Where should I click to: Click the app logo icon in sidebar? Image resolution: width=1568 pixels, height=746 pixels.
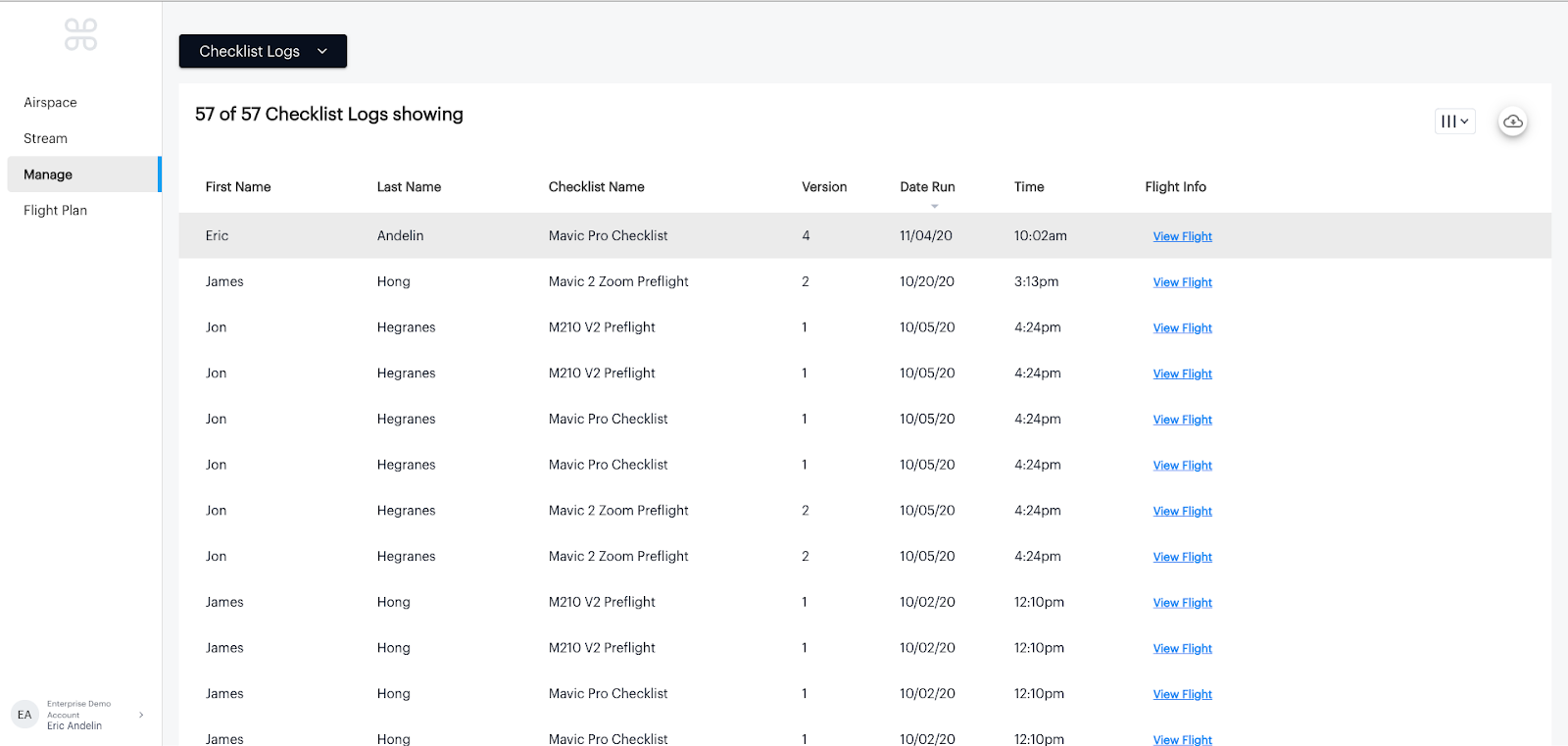point(80,34)
